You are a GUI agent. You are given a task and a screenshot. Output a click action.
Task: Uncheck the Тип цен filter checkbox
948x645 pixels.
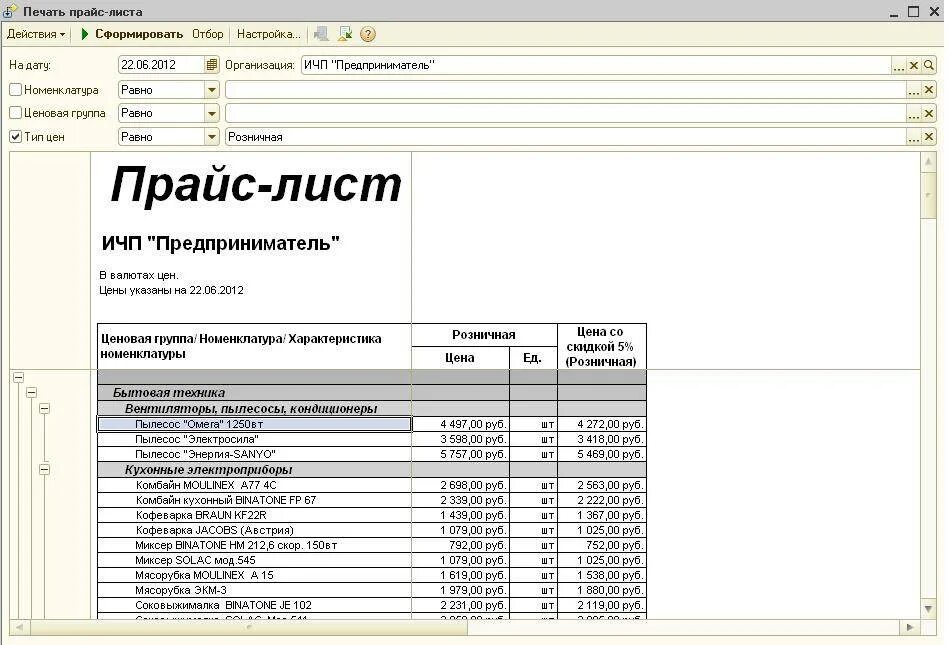[16, 137]
